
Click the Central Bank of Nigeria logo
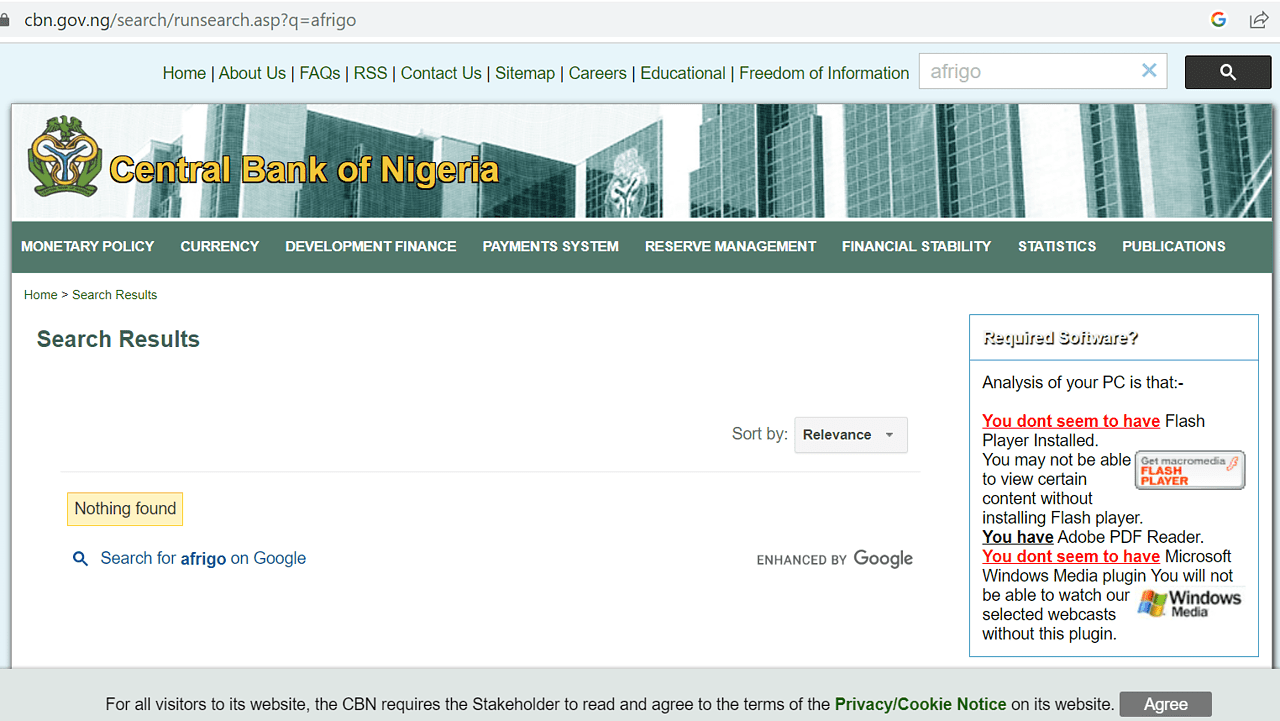point(64,157)
